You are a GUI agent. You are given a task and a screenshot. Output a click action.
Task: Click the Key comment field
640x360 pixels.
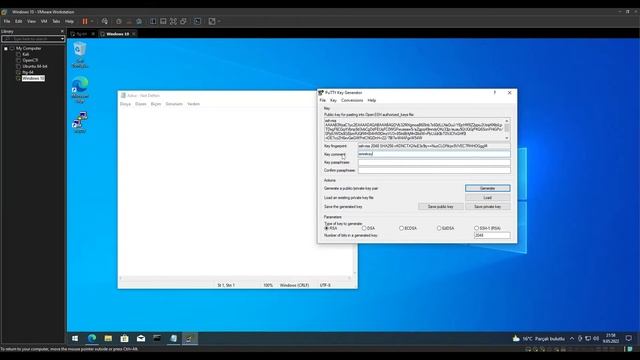434,154
